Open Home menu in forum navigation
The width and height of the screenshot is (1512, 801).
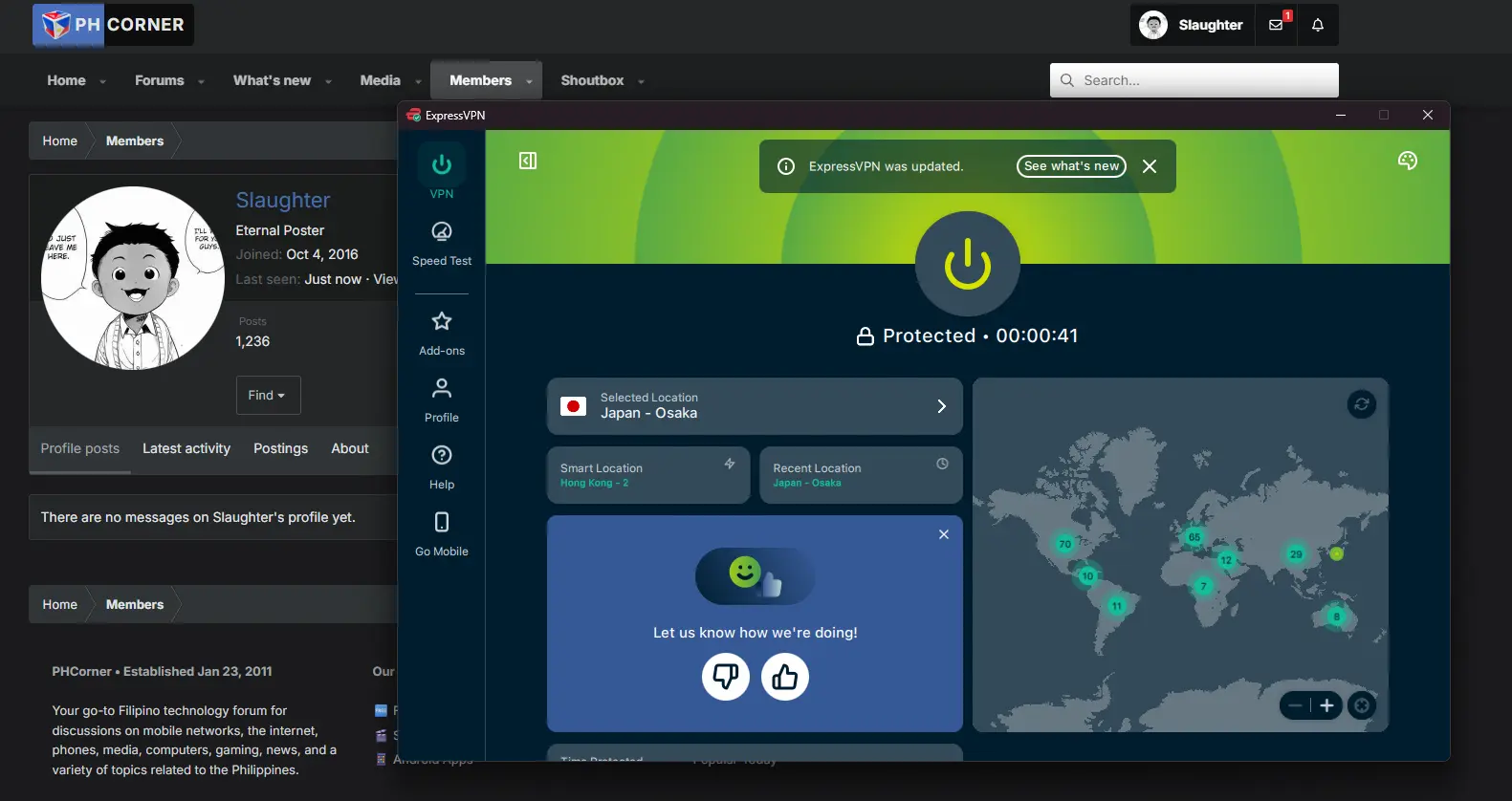coord(66,80)
